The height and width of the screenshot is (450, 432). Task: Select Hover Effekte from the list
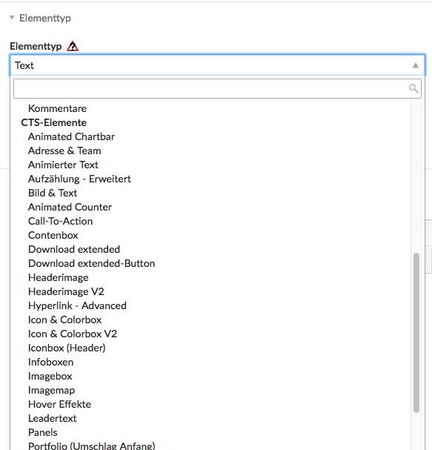pyautogui.click(x=60, y=404)
